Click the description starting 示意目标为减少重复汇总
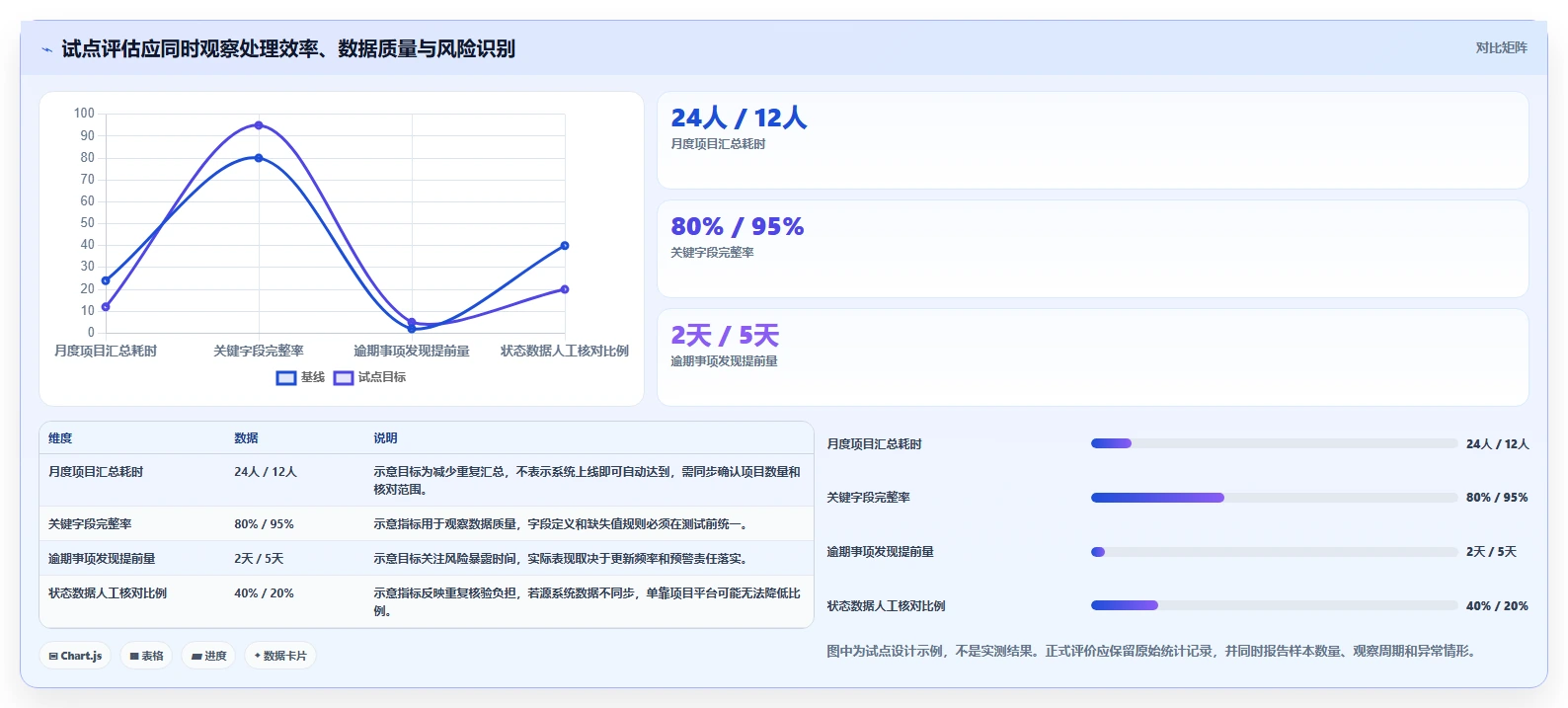The image size is (1568, 708). pyautogui.click(x=587, y=481)
